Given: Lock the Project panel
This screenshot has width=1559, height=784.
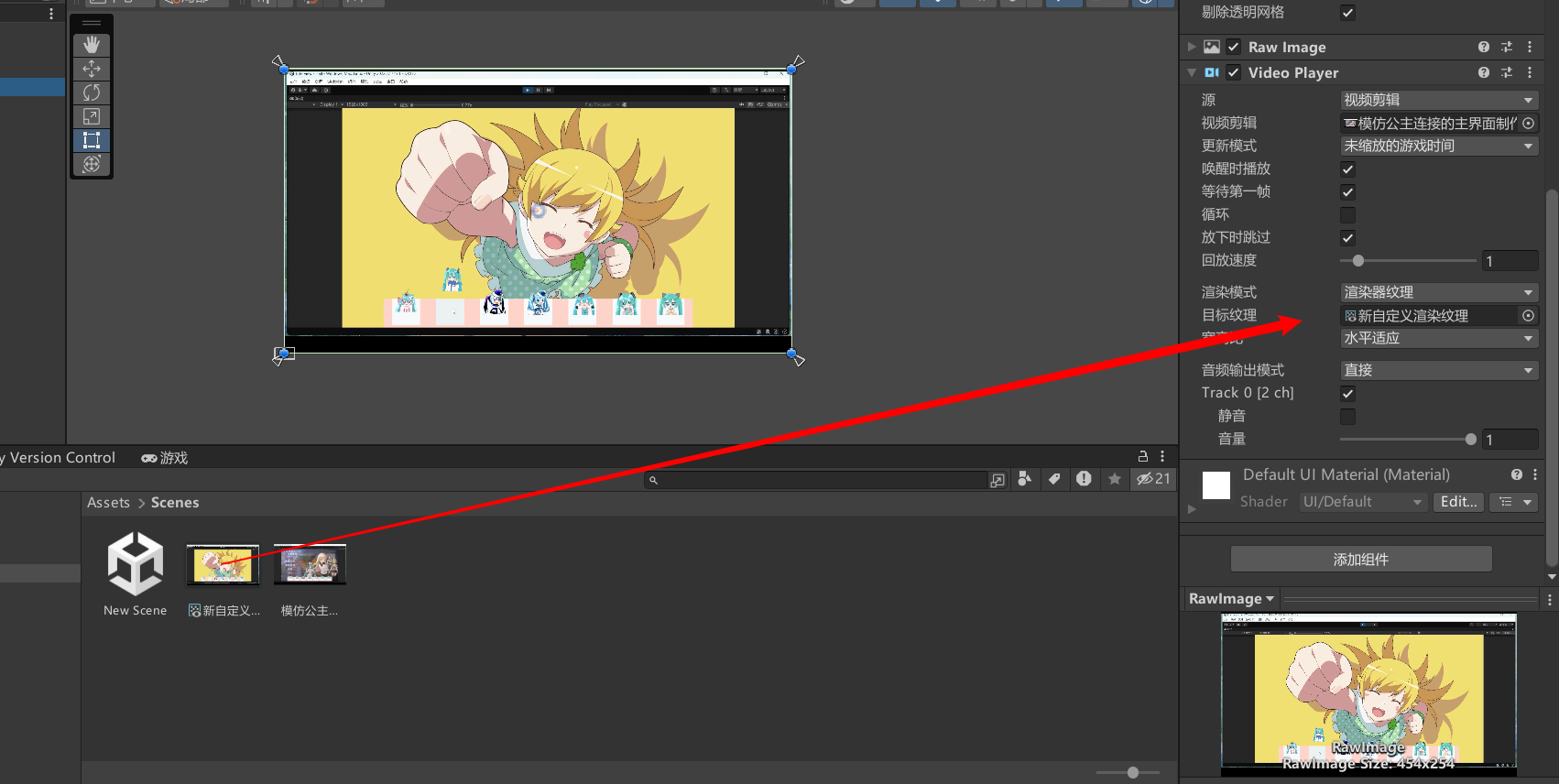Looking at the screenshot, I should (x=1142, y=456).
